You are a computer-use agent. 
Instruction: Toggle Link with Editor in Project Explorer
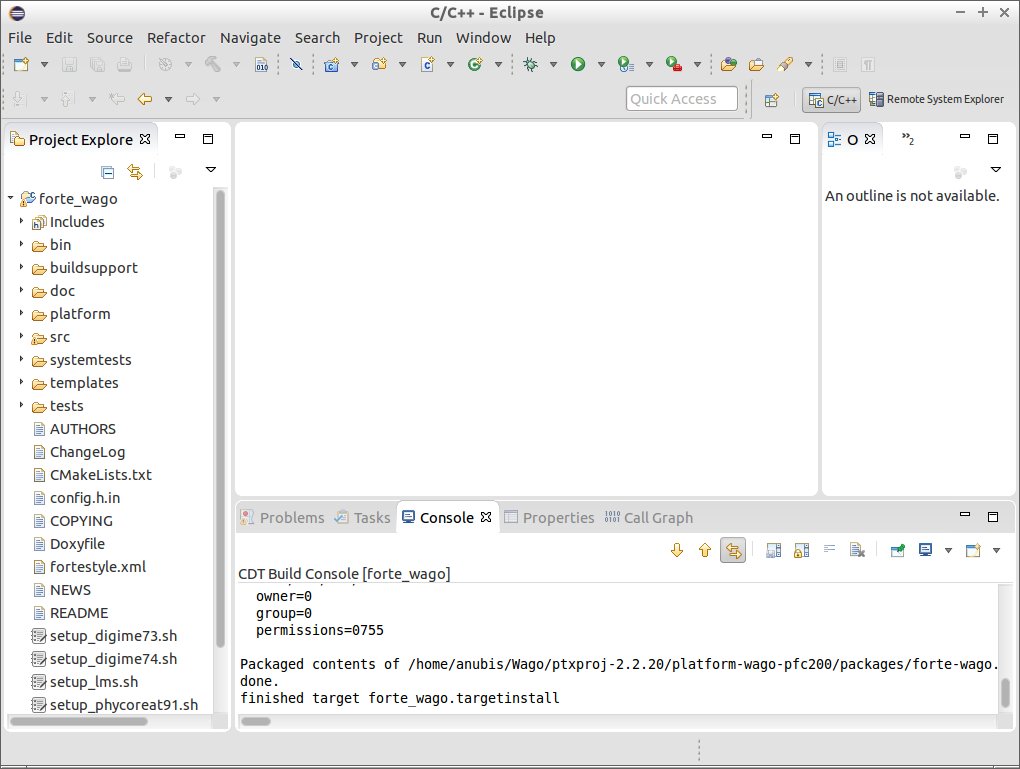tap(135, 172)
